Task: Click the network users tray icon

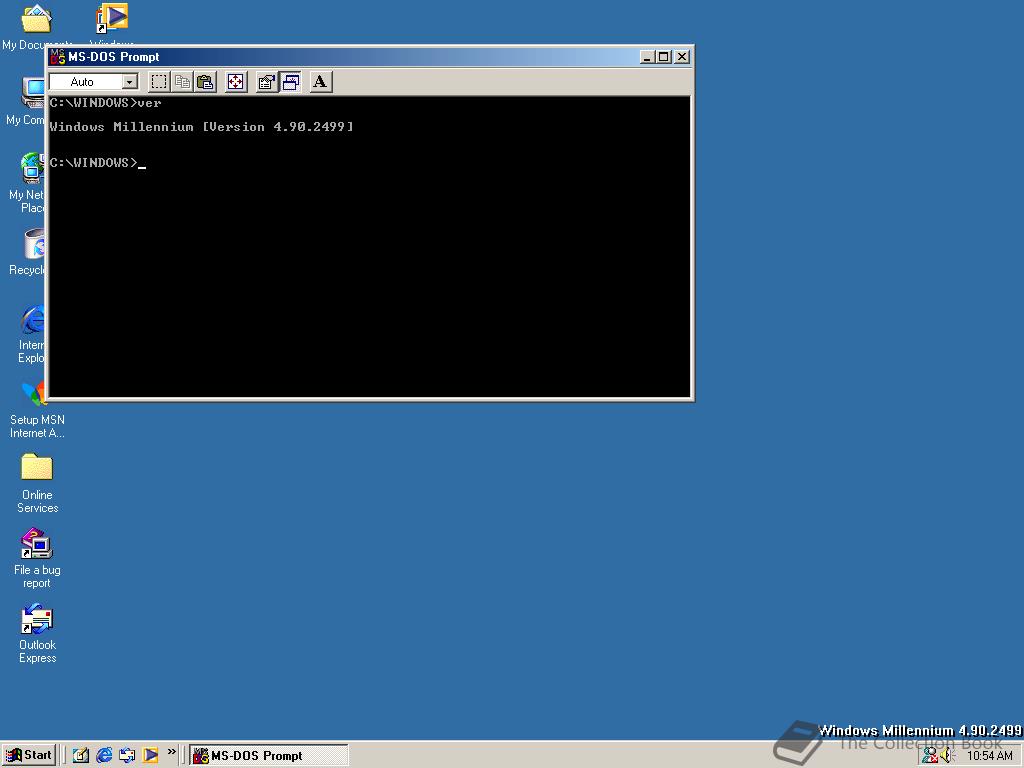Action: (929, 756)
